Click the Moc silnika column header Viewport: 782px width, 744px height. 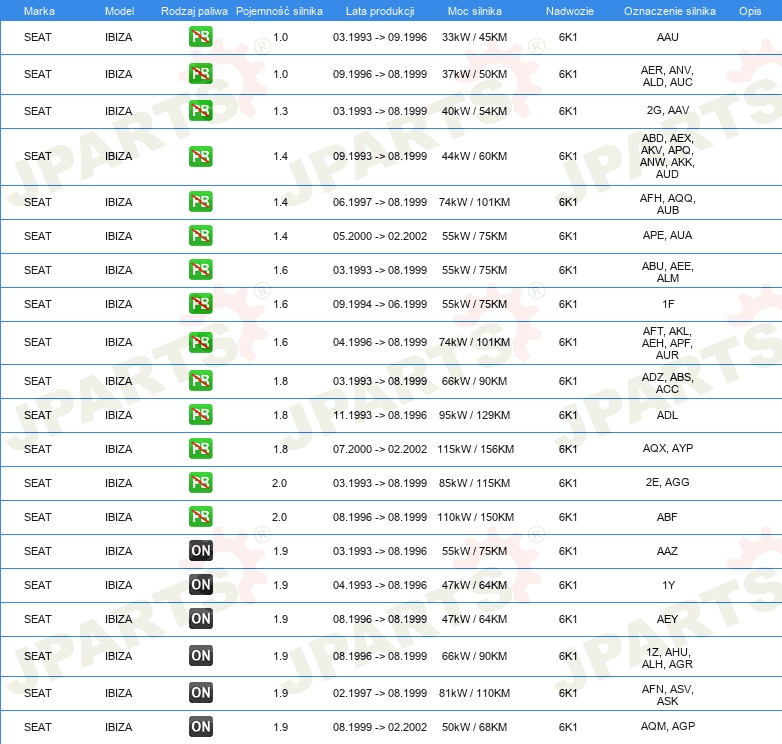pos(475,10)
